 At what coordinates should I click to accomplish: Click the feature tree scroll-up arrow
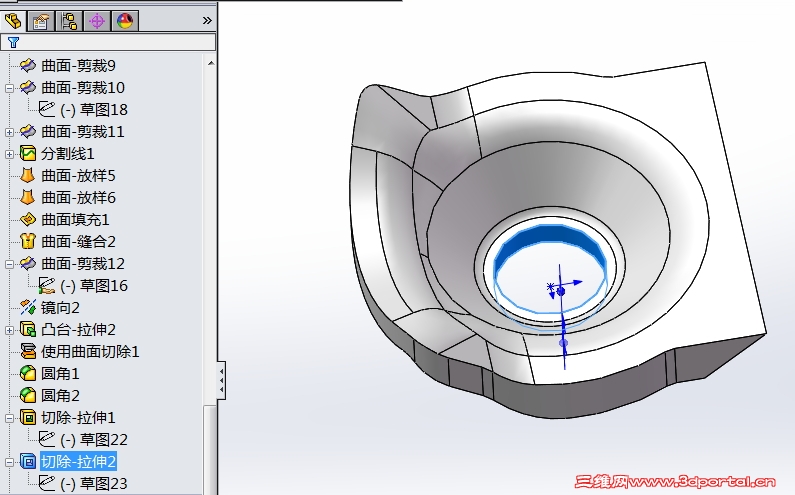tap(211, 63)
